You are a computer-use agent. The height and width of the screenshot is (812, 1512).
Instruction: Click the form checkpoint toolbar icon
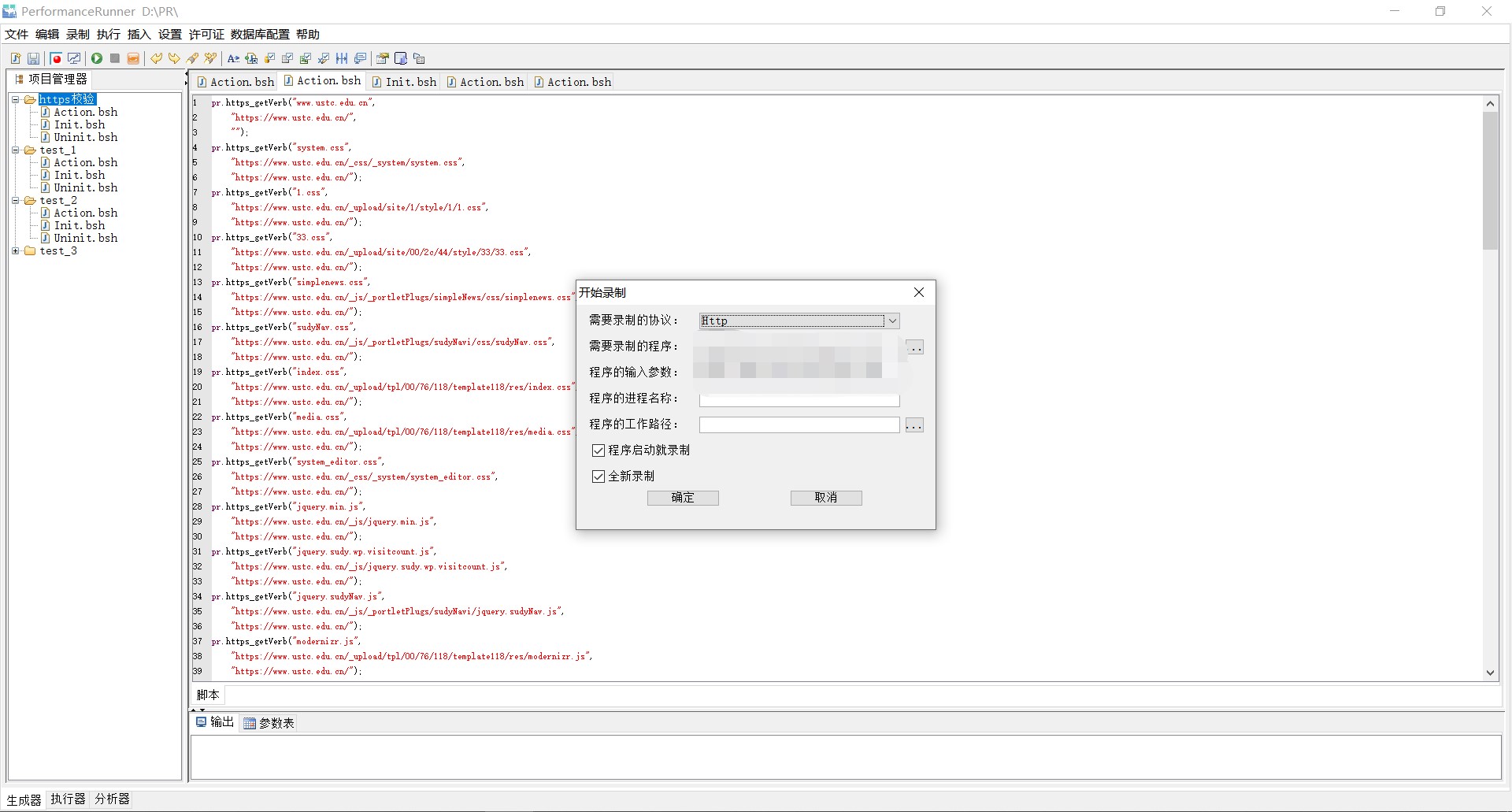click(x=287, y=58)
